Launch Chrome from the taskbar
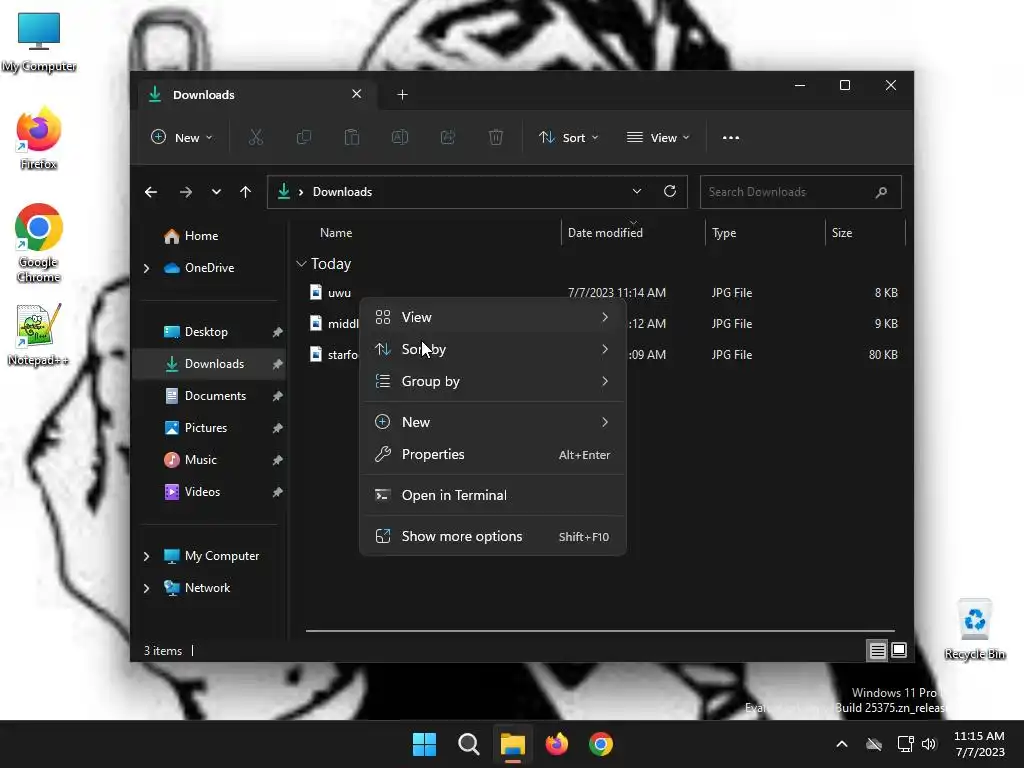Viewport: 1024px width, 768px height. (x=601, y=744)
